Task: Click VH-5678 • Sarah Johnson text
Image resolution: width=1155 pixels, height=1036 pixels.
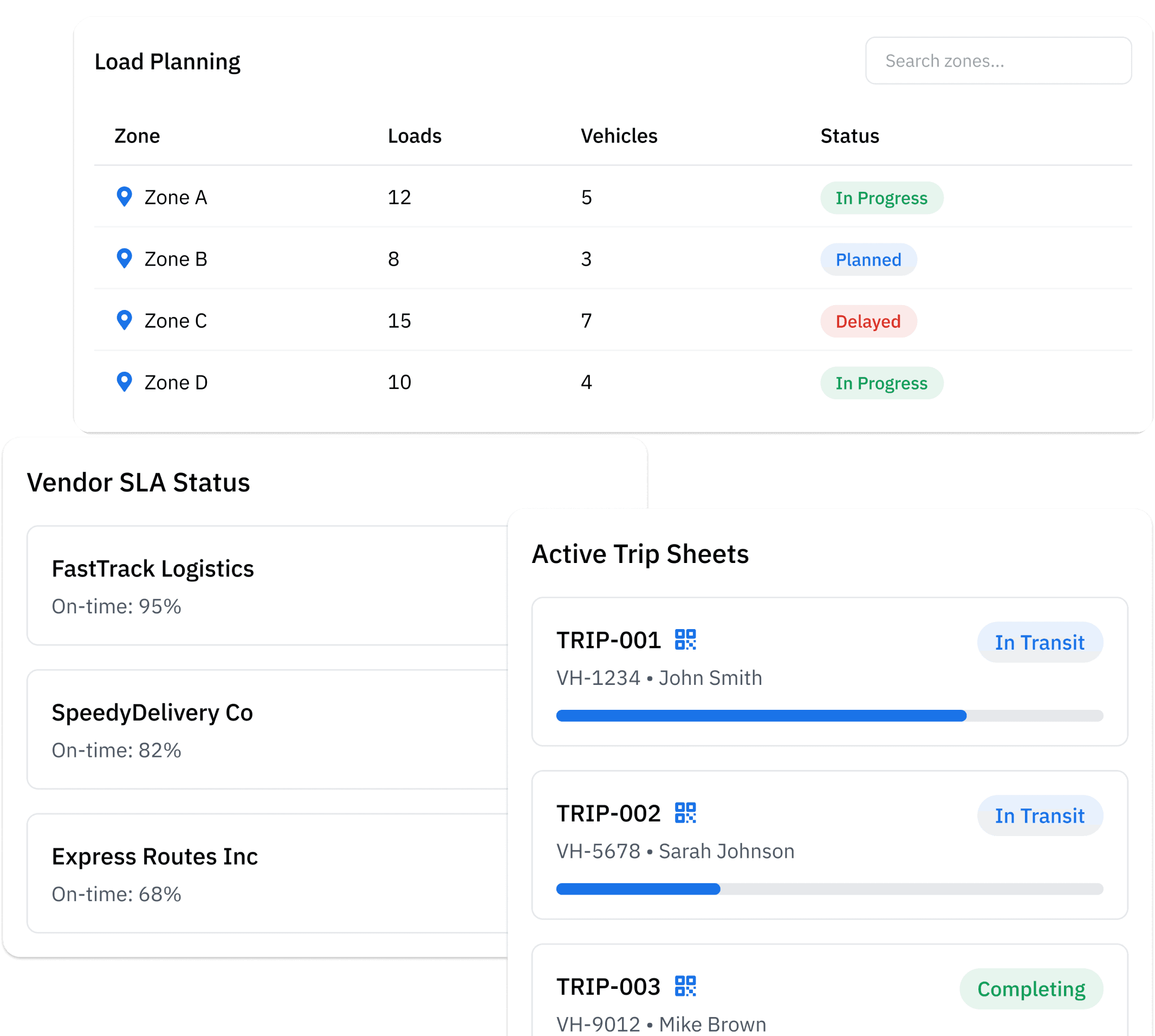Action: point(675,852)
